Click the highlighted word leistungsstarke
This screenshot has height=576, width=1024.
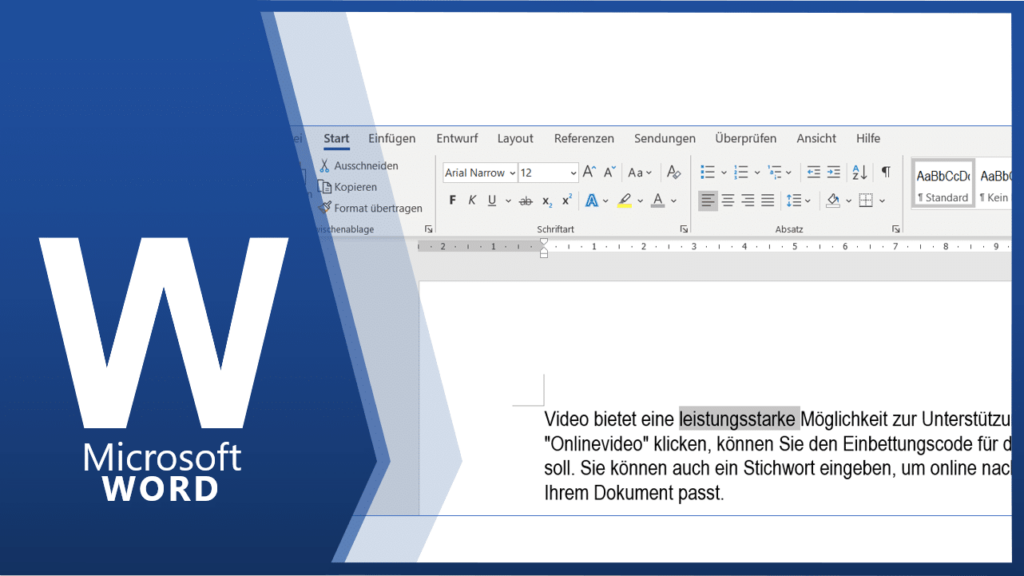point(738,419)
